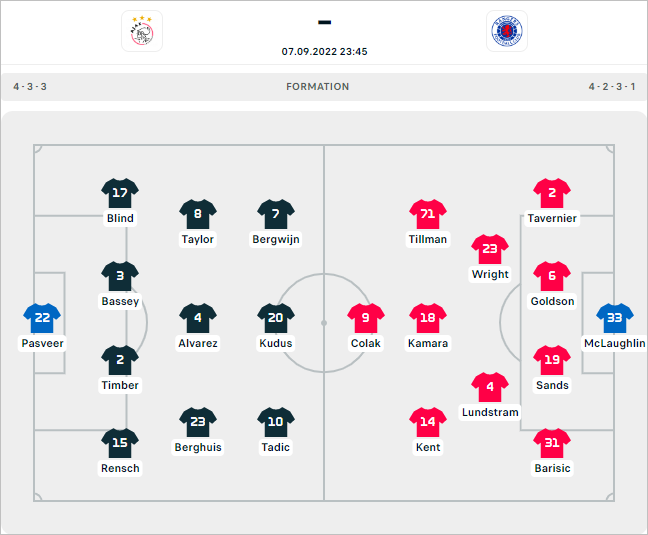The height and width of the screenshot is (535, 648).
Task: Select Rensch's number 15 shirt icon
Action: point(120,443)
